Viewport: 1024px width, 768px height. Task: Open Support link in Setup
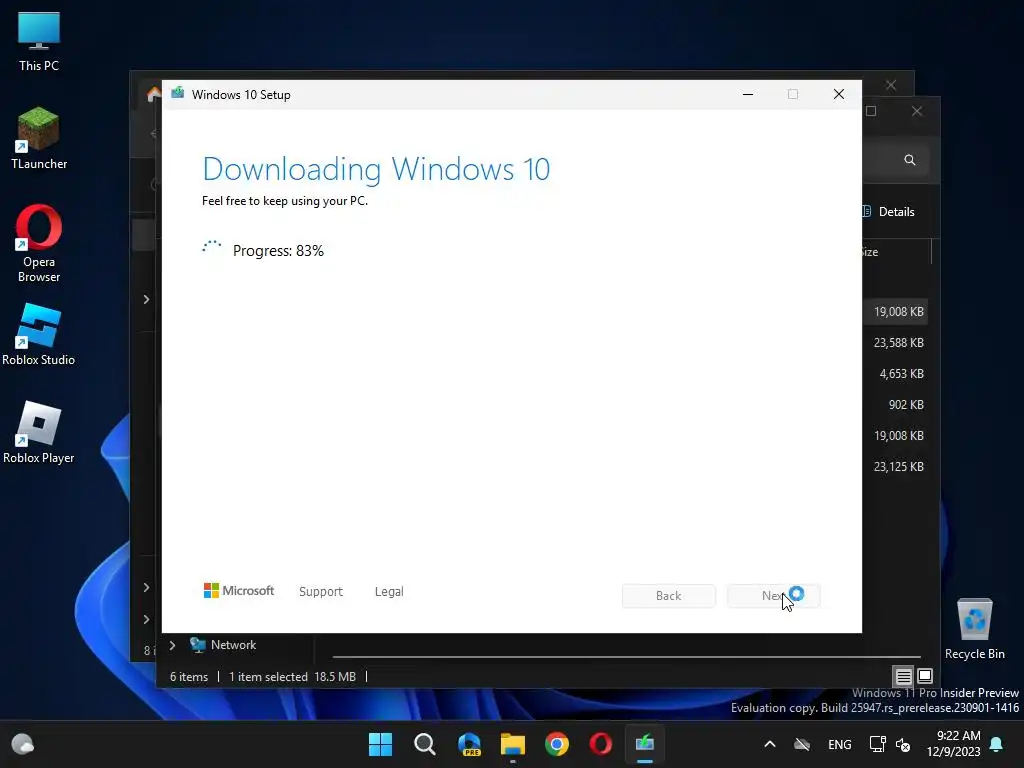(321, 591)
